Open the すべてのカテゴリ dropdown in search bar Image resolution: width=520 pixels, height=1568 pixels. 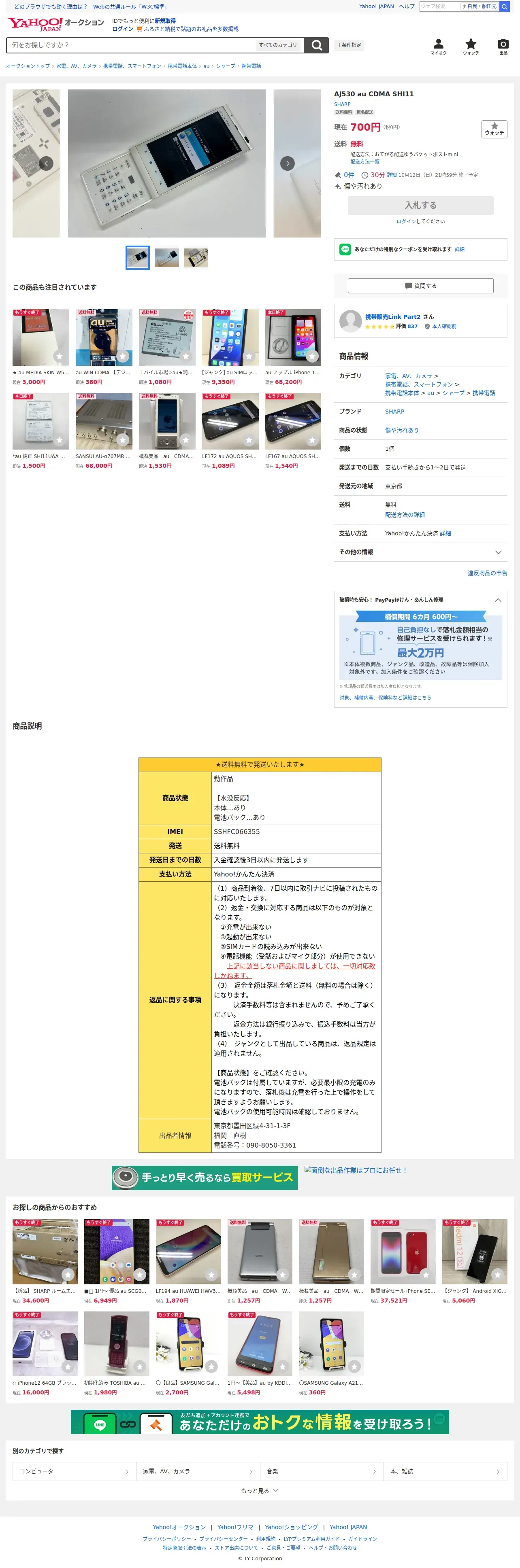coord(278,45)
